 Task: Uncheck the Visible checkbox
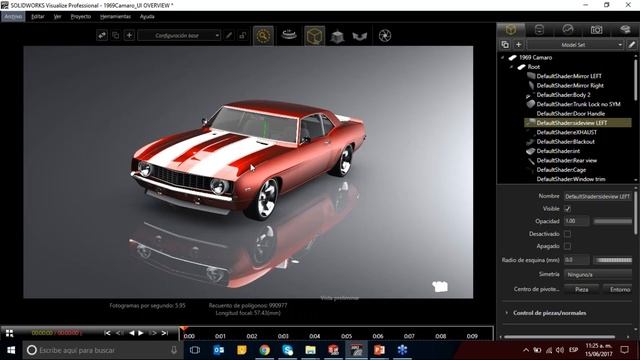click(567, 209)
